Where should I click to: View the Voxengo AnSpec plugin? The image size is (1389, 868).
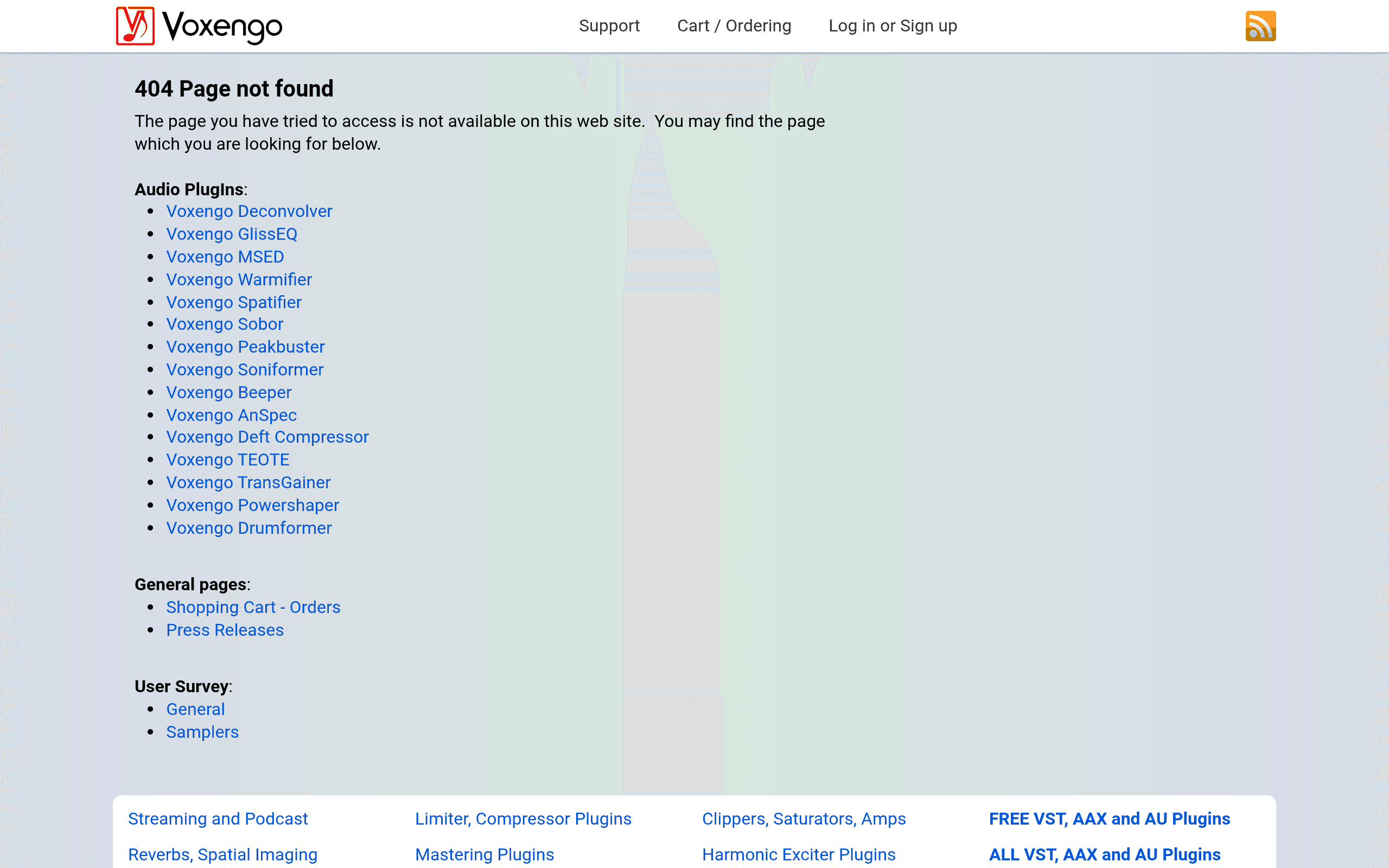coord(232,415)
